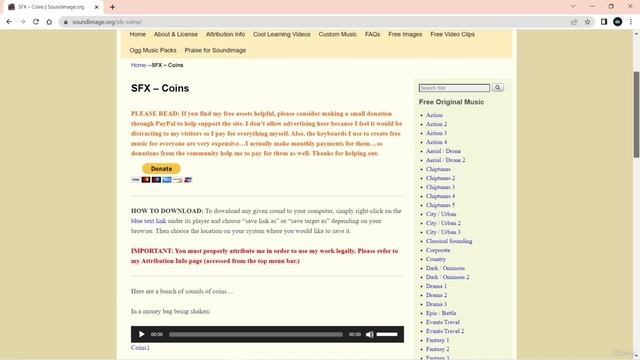Open the Chiptunes 5 link

(x=440, y=205)
